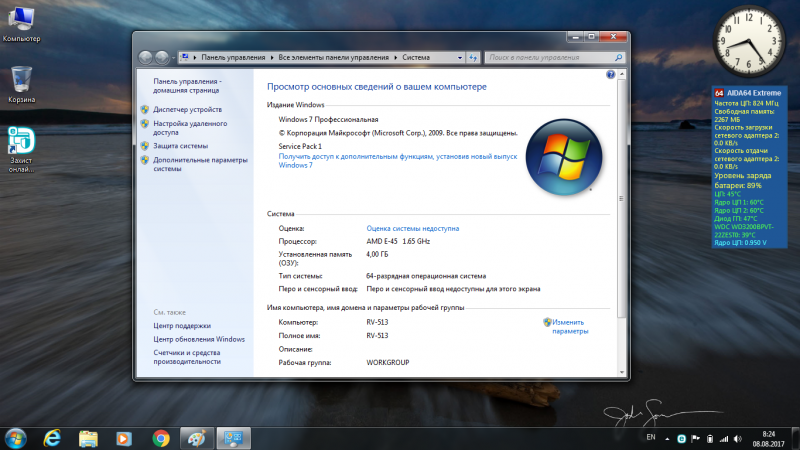Click the Start button orb
The height and width of the screenshot is (450, 800).
[x=15, y=437]
